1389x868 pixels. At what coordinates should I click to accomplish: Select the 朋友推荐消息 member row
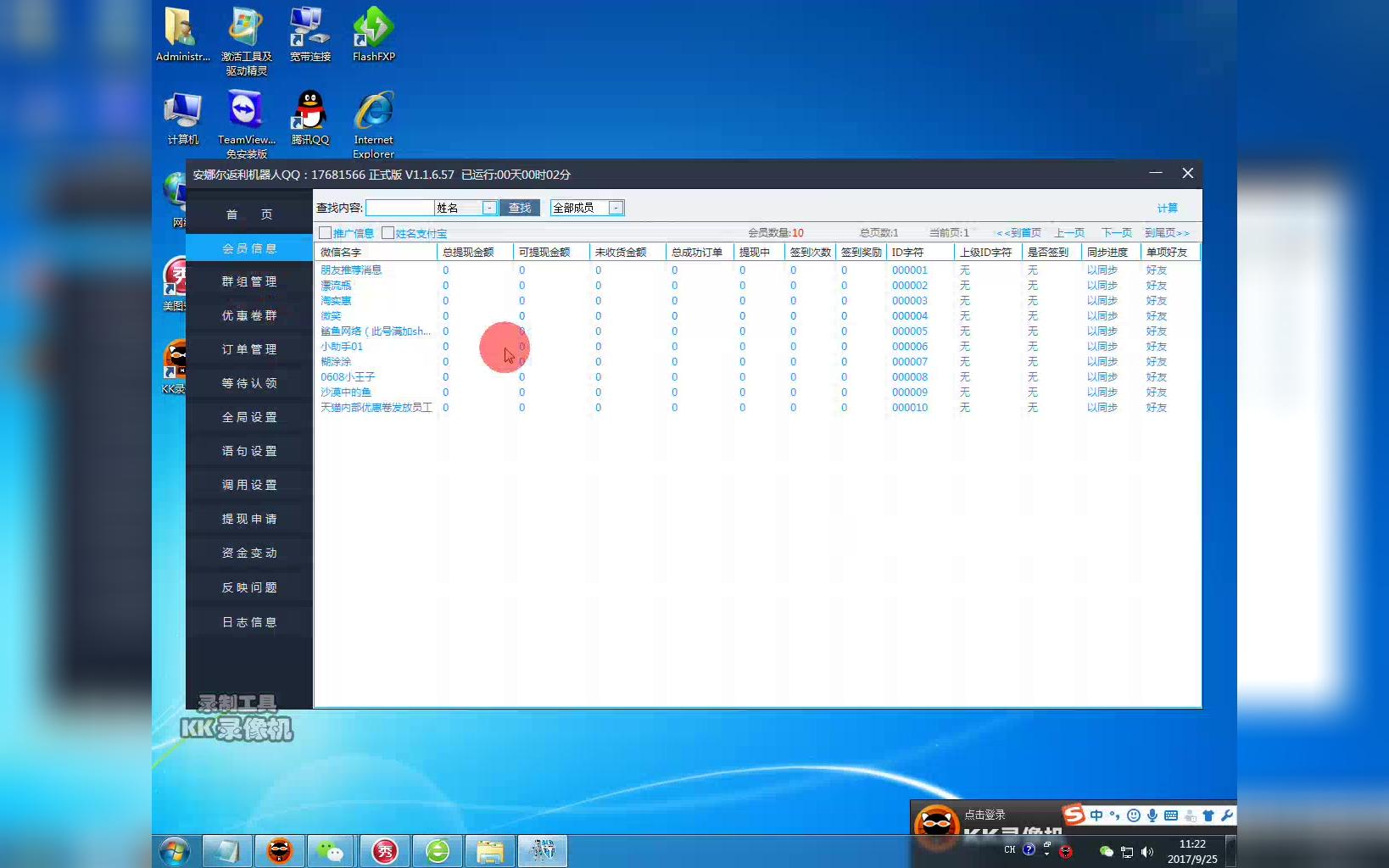tap(756, 270)
